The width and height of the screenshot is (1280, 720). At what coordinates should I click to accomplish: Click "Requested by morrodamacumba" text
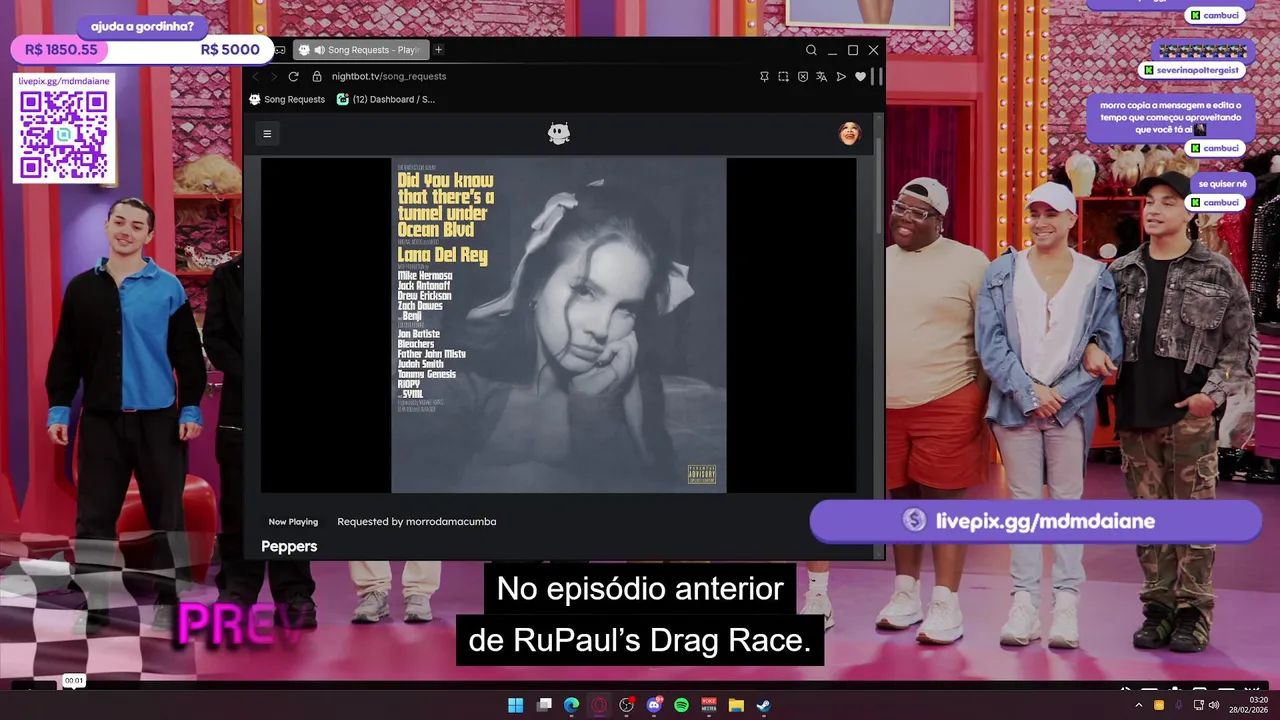416,521
